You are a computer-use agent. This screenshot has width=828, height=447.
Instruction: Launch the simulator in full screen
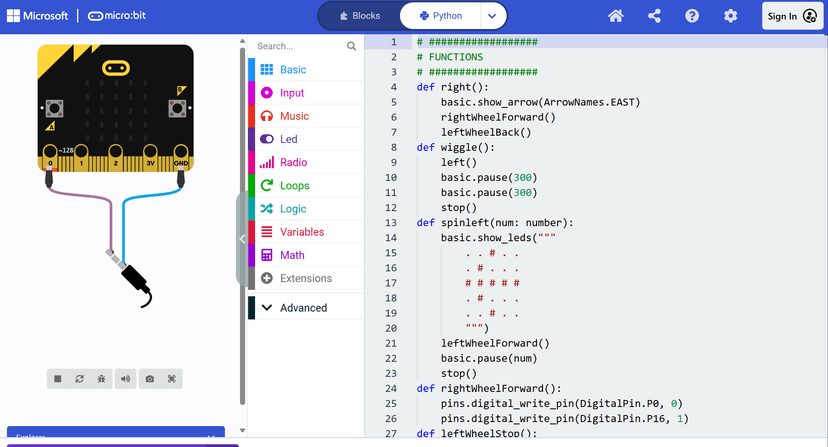(172, 379)
